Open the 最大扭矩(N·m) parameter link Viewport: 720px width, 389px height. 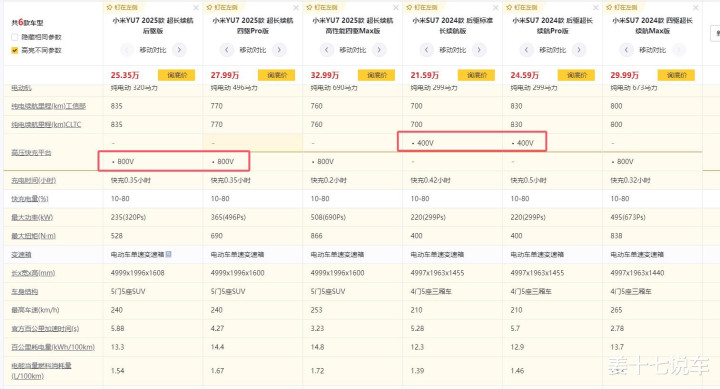click(x=34, y=236)
